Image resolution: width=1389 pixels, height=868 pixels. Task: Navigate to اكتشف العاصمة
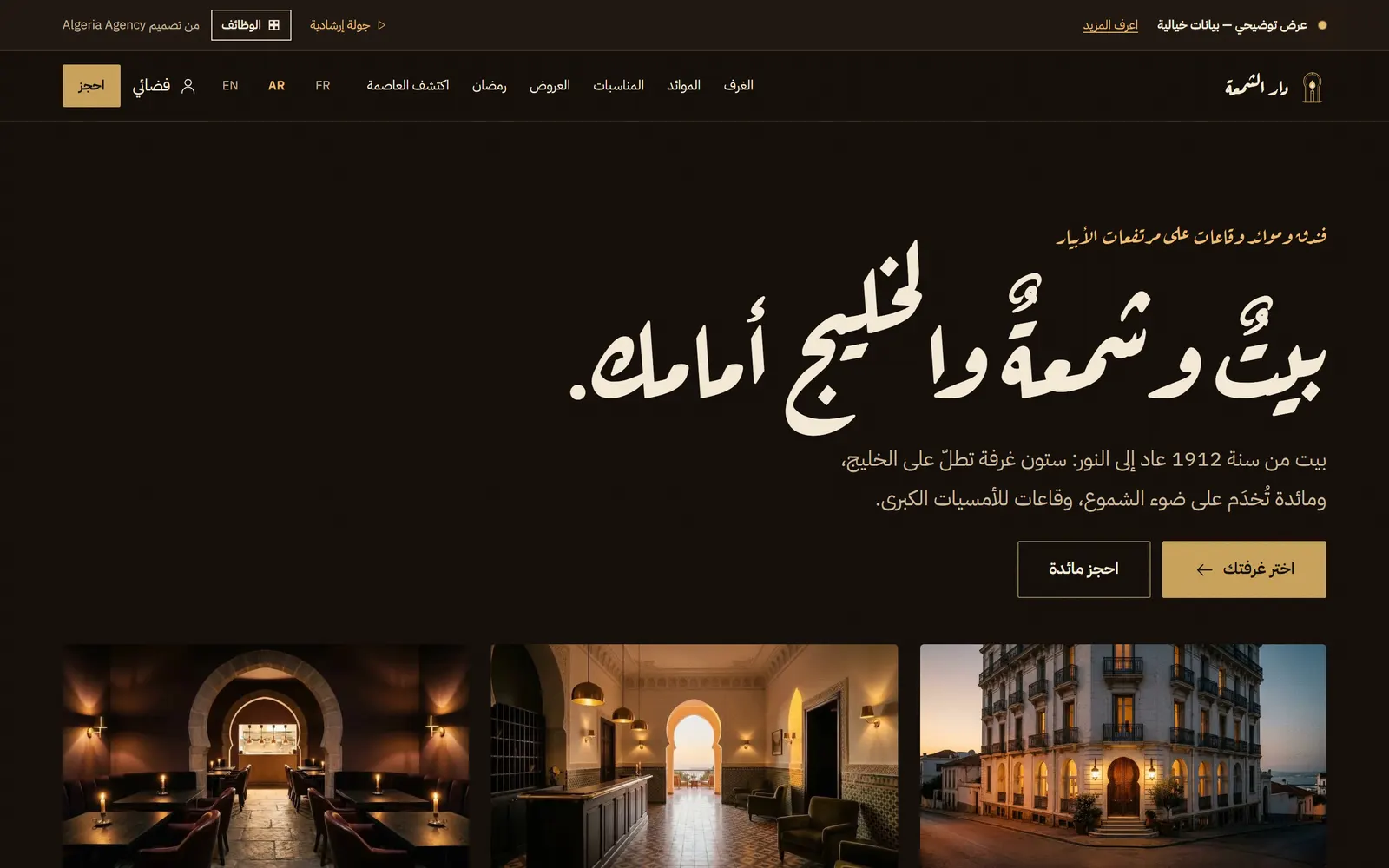click(x=408, y=86)
